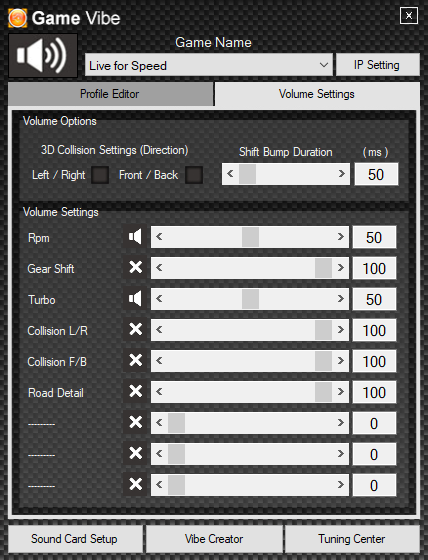Decrease Rpm volume with left arrow
The width and height of the screenshot is (428, 560).
pyautogui.click(x=159, y=237)
